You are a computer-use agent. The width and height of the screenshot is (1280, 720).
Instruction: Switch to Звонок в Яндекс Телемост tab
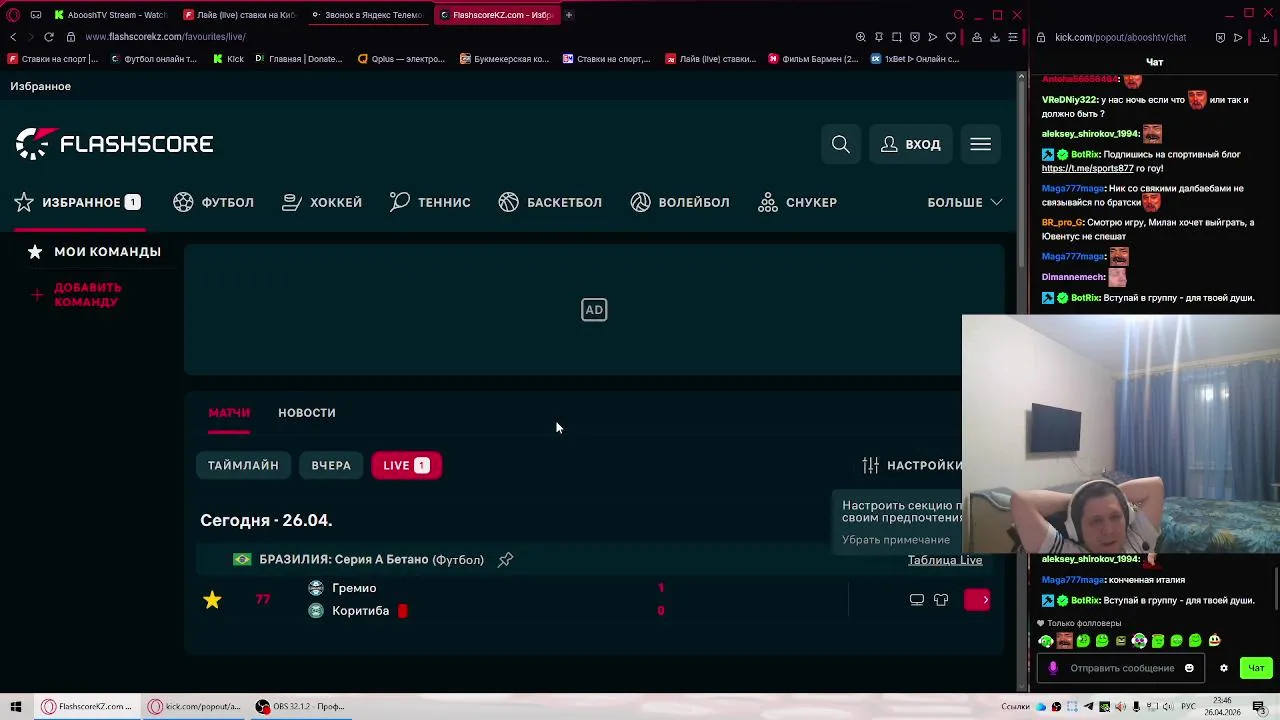[x=366, y=15]
